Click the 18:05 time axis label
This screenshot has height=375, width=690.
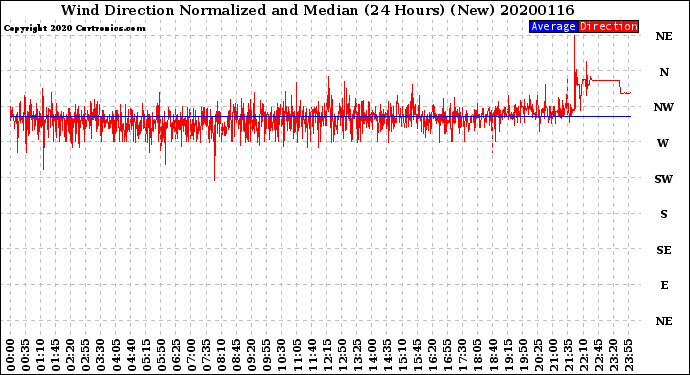478,355
